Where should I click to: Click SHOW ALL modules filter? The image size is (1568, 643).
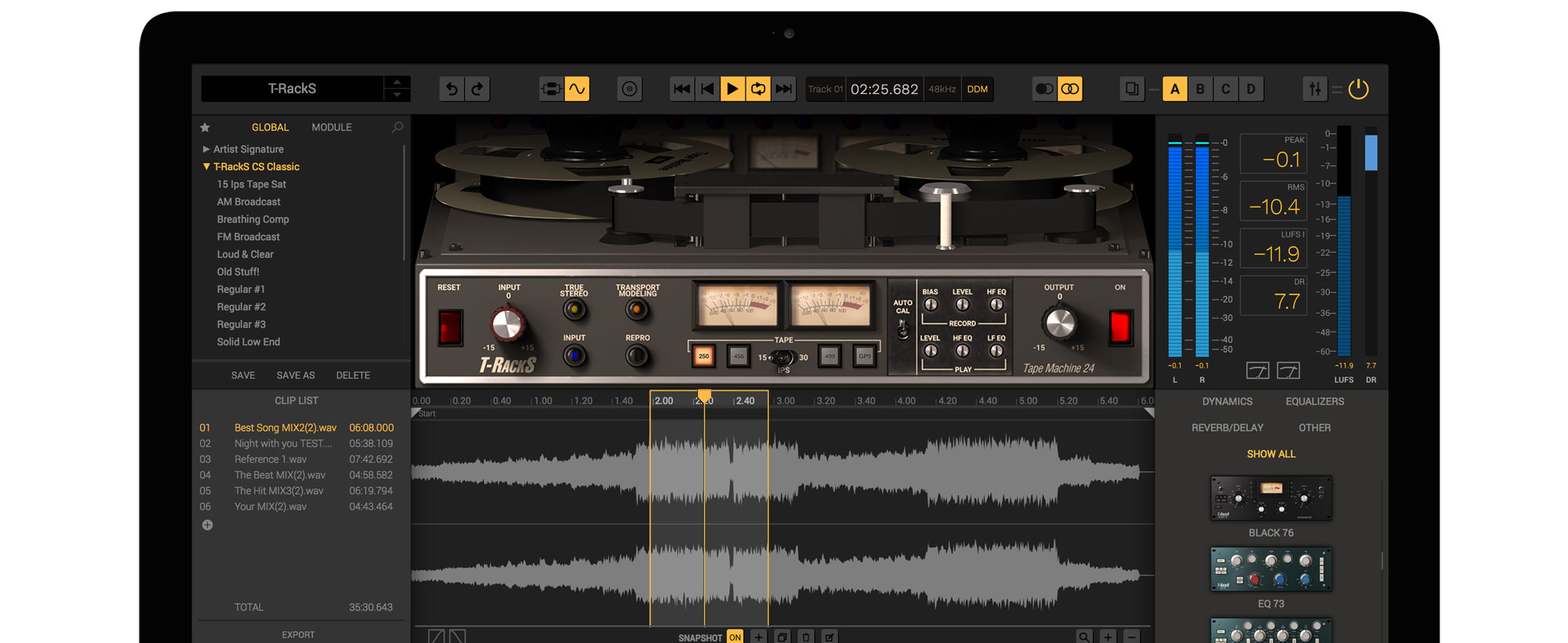(x=1271, y=454)
